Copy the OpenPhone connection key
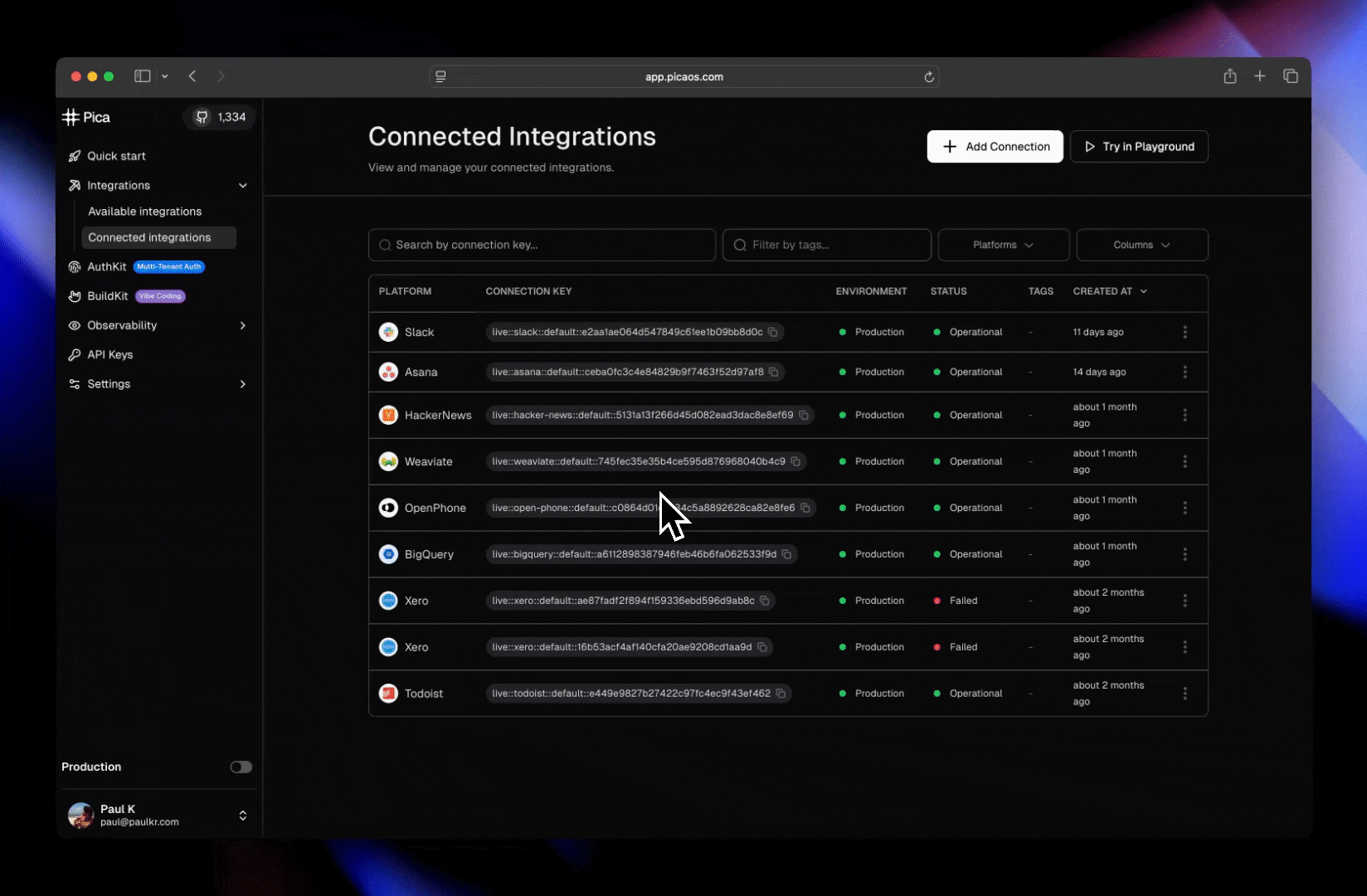The width and height of the screenshot is (1367, 896). (x=805, y=508)
